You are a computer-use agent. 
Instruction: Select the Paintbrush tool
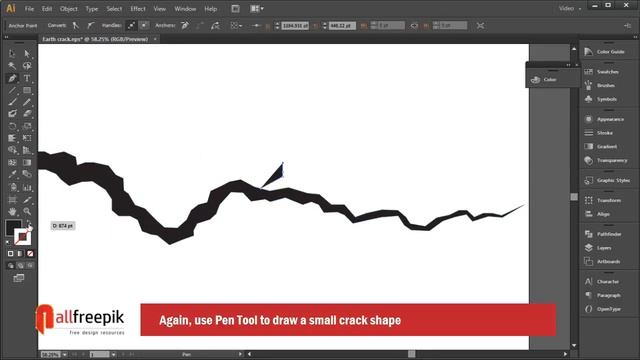tap(12, 102)
